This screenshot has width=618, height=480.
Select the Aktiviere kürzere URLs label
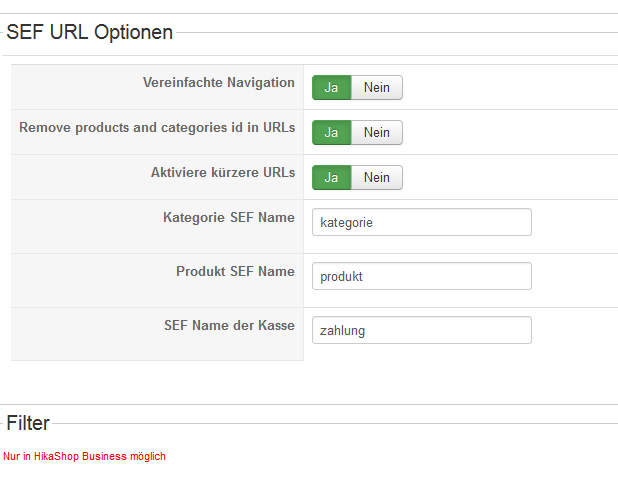click(222, 173)
